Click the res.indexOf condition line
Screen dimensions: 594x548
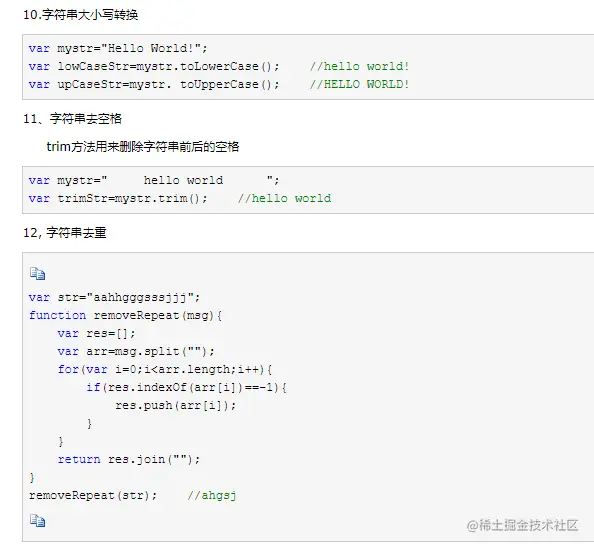point(186,387)
